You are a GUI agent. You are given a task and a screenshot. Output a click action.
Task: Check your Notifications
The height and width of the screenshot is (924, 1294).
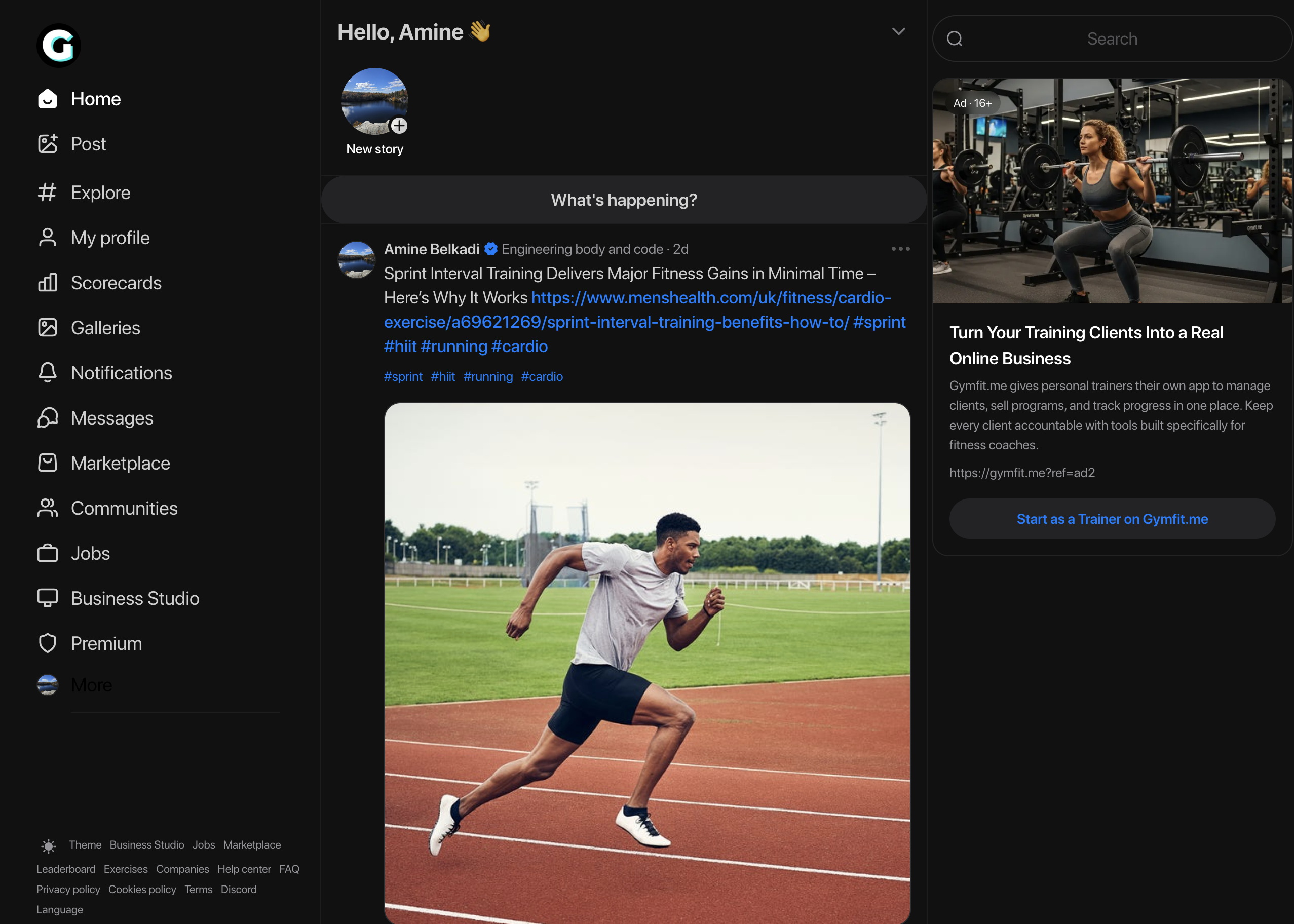pos(121,373)
